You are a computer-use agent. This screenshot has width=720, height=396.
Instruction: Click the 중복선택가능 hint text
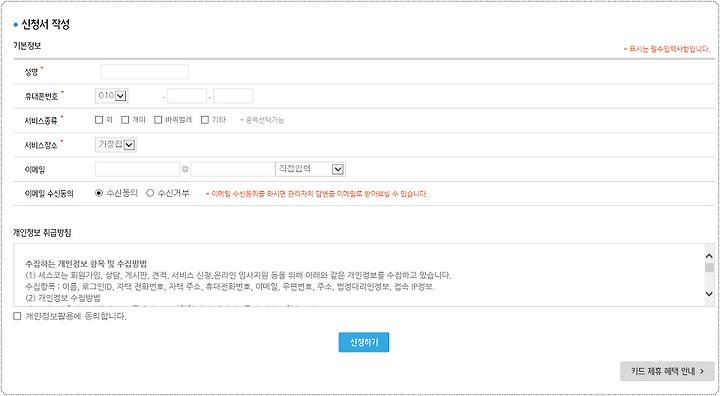[x=262, y=120]
